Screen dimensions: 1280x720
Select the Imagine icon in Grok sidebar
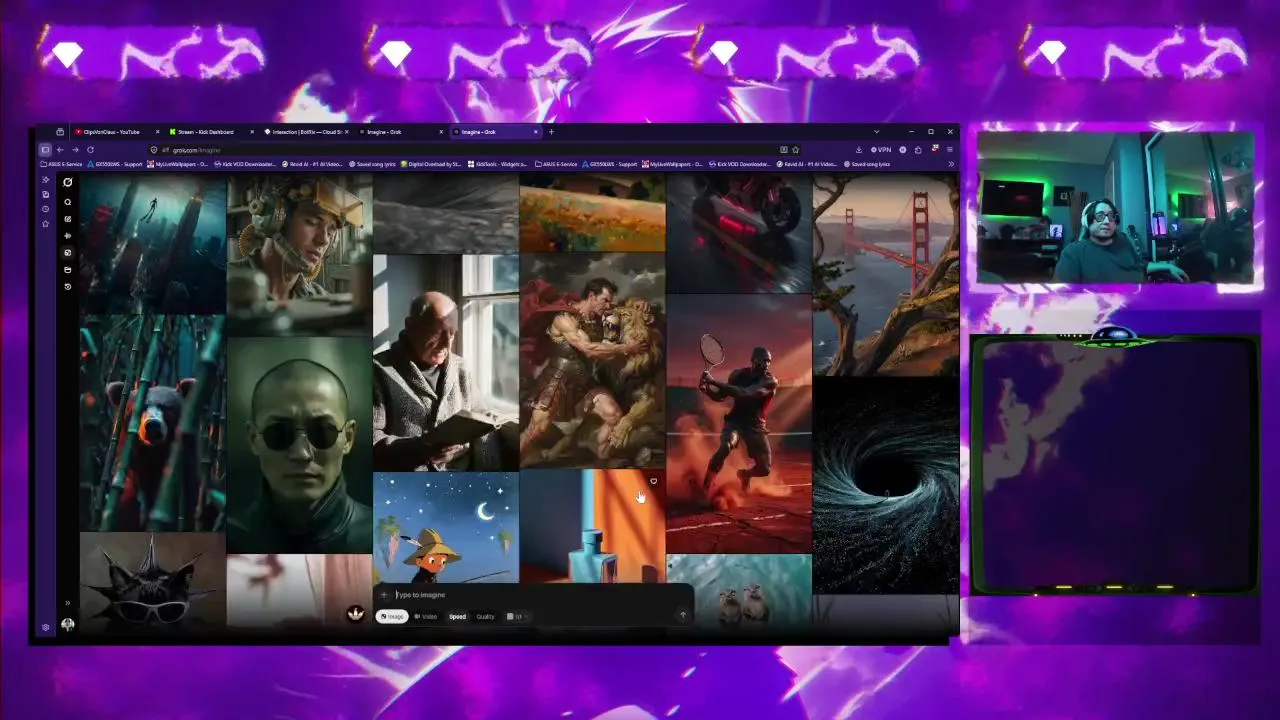tap(68, 253)
